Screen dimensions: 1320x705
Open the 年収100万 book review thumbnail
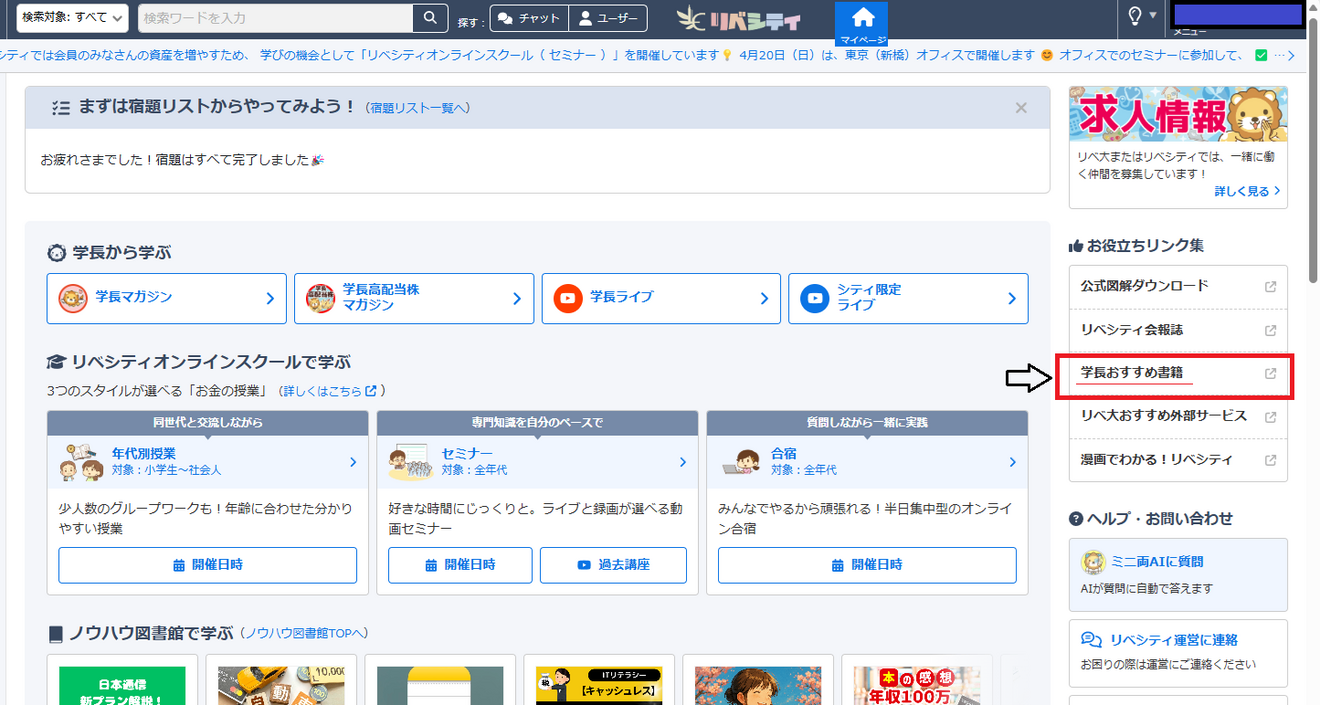pos(917,686)
